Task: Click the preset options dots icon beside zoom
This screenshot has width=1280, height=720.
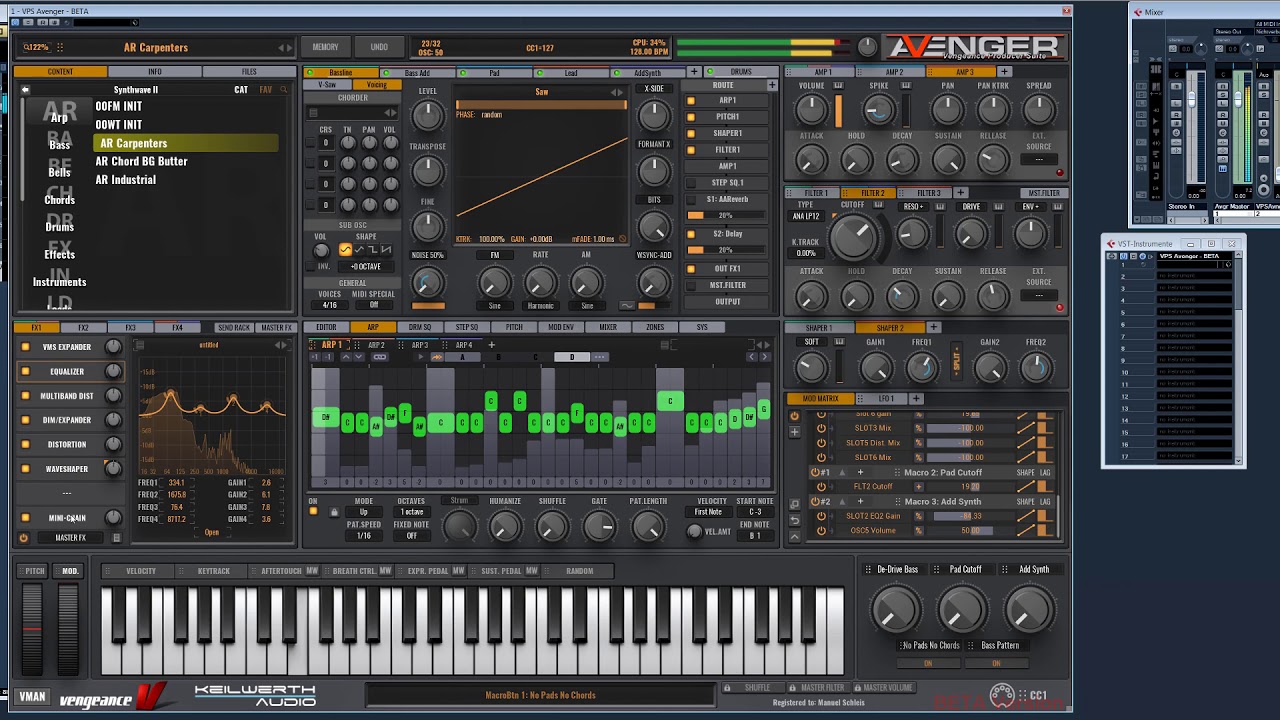Action: point(60,47)
